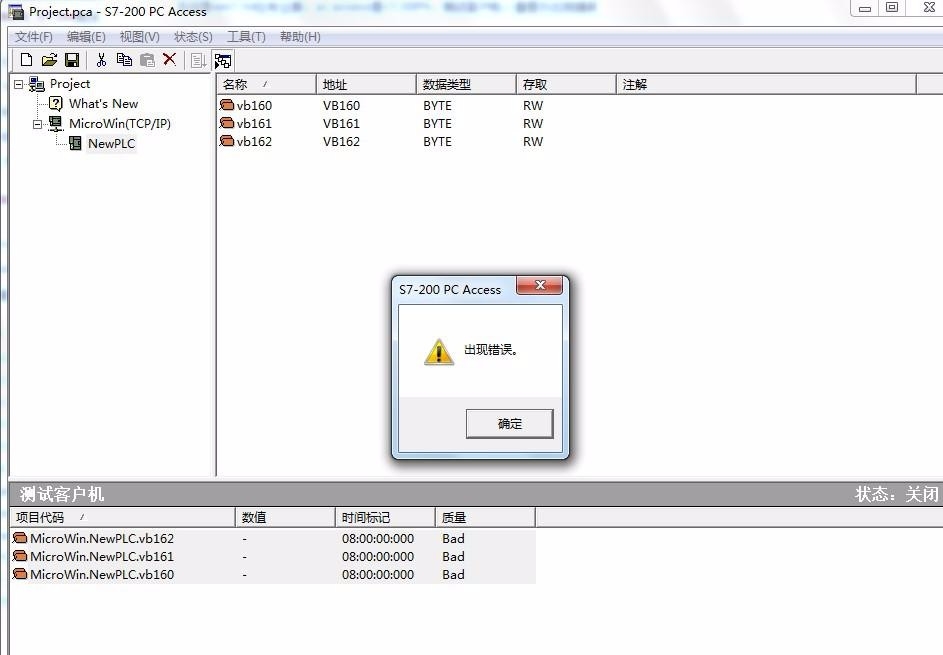Screen dimensions: 943x655
Task: Click the vb160 item tag icon
Action: pos(227,105)
